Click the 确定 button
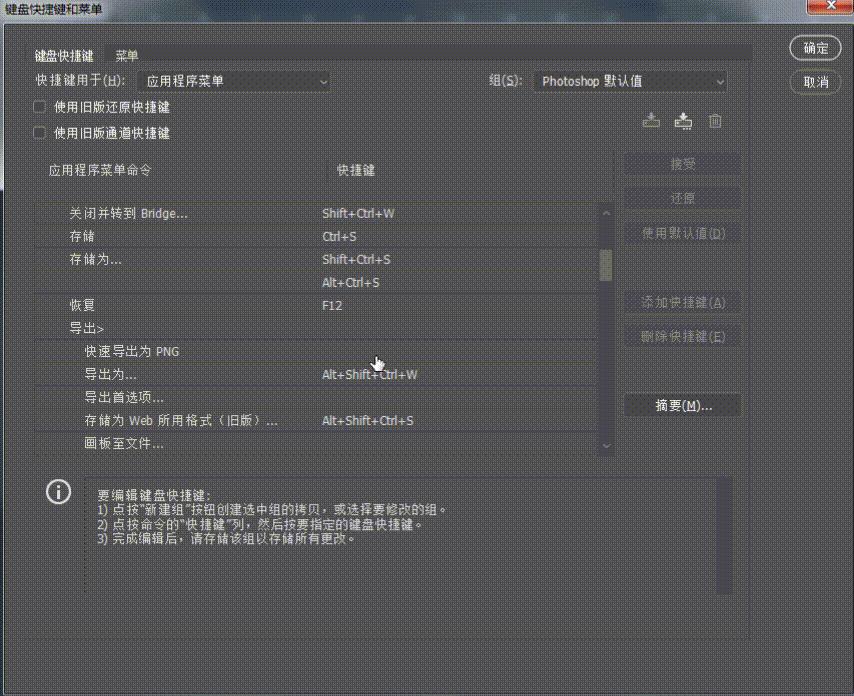The image size is (854, 696). 815,47
